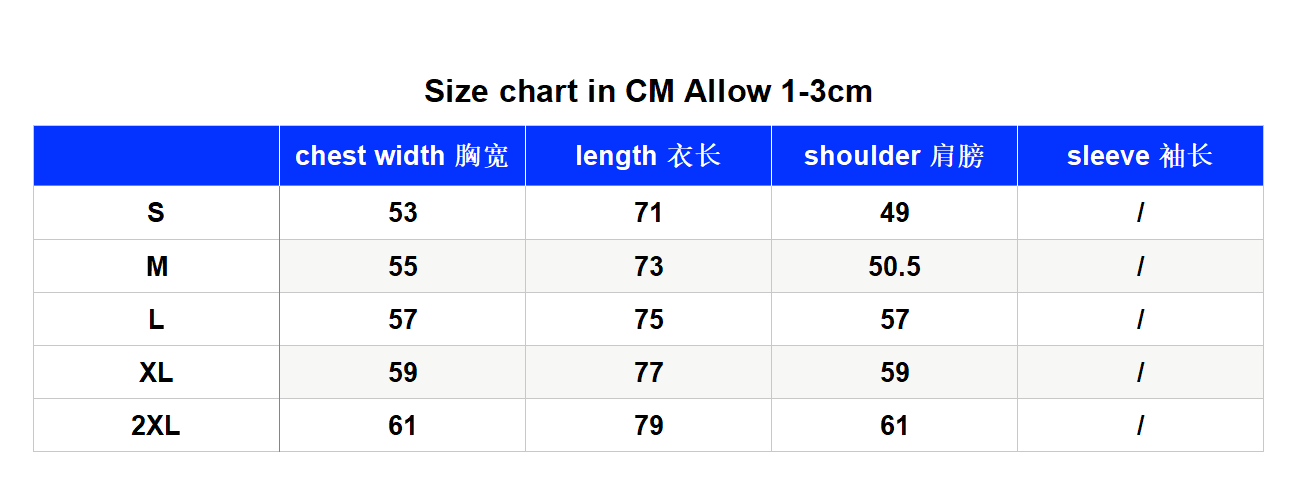This screenshot has height=479, width=1293.
Task: Click the 'shoulder 肩膀' column header
Action: click(894, 156)
